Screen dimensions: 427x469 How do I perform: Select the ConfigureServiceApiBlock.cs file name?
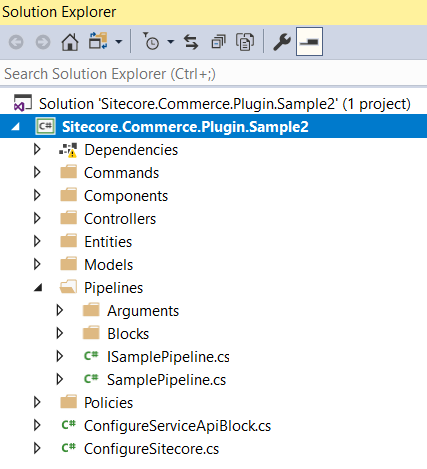178,426
